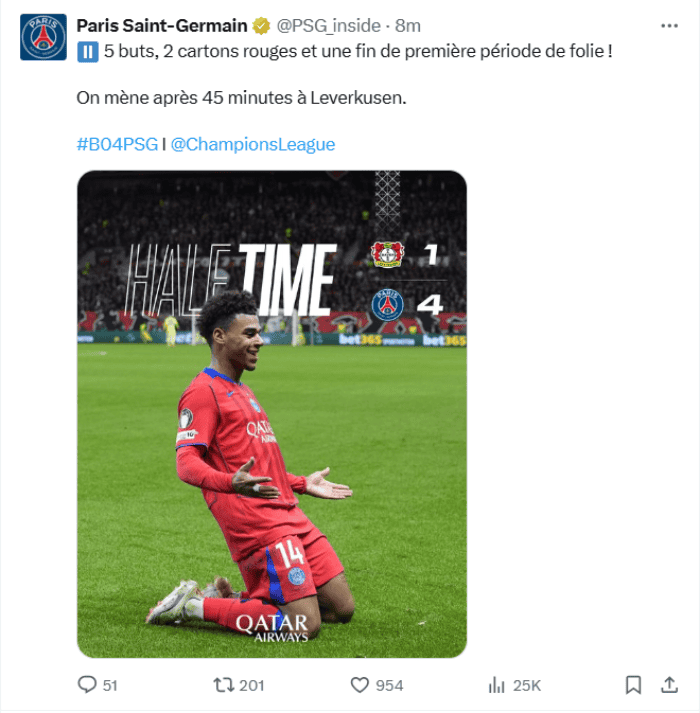Click the Paris Saint-Germain display name
Image resolution: width=700 pixels, height=713 pixels.
[x=162, y=26]
